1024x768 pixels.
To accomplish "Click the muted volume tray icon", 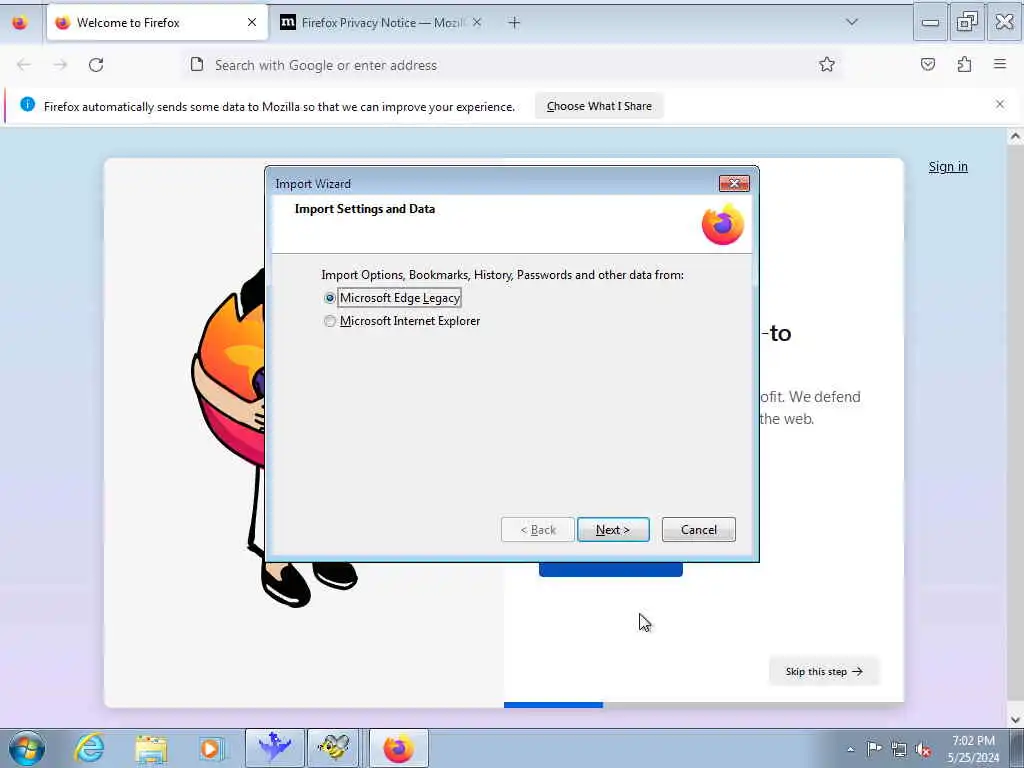I will pyautogui.click(x=923, y=750).
